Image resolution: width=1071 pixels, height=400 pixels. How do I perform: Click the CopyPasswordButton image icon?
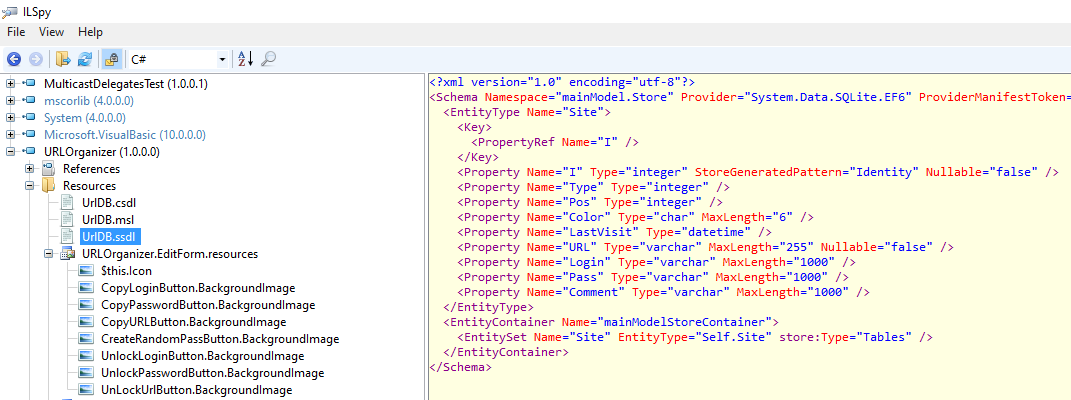tap(86, 304)
